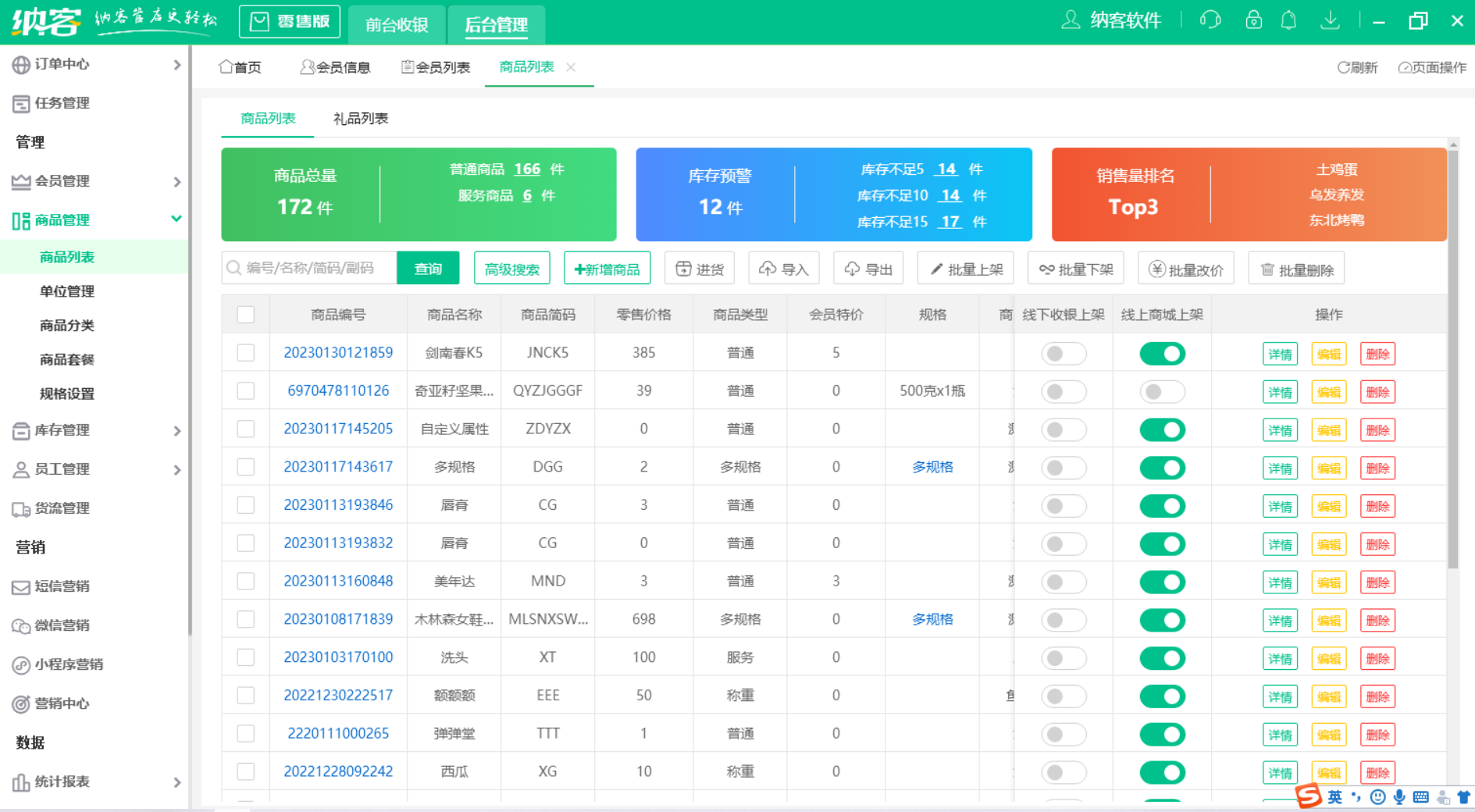The height and width of the screenshot is (812, 1475).
Task: Click the Sogou input method S icon
Action: 1309,796
